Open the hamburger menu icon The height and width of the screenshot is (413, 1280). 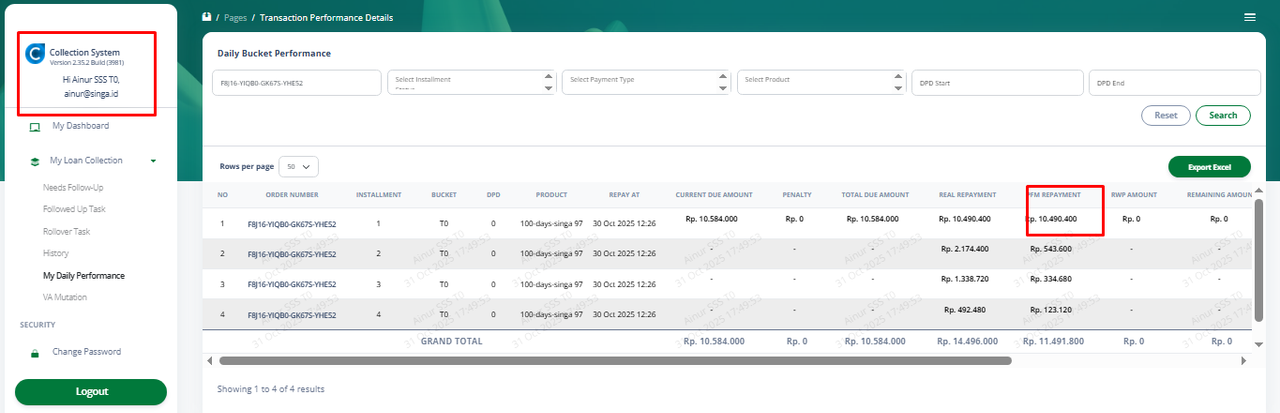point(1249,18)
